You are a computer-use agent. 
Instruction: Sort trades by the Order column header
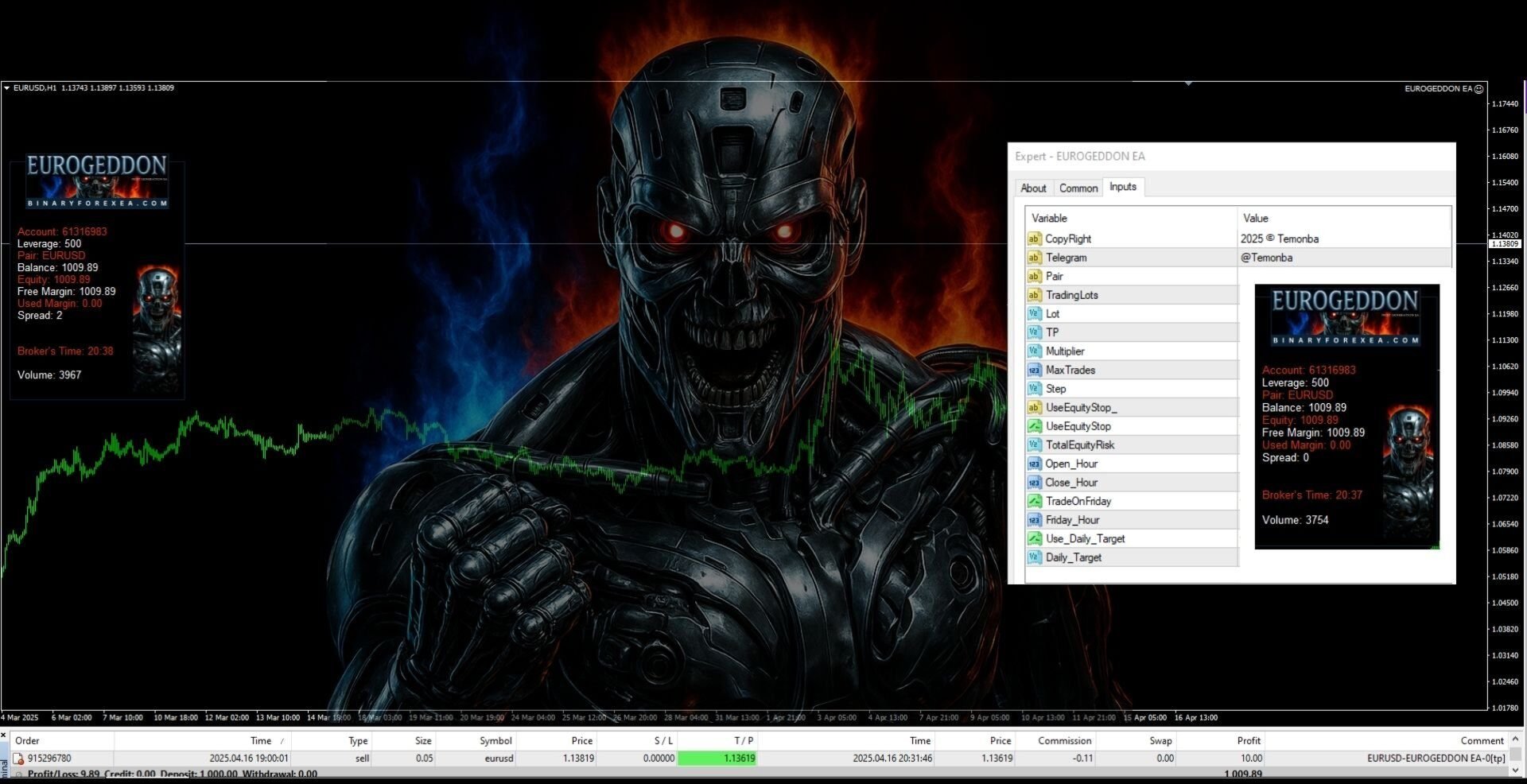pyautogui.click(x=62, y=740)
